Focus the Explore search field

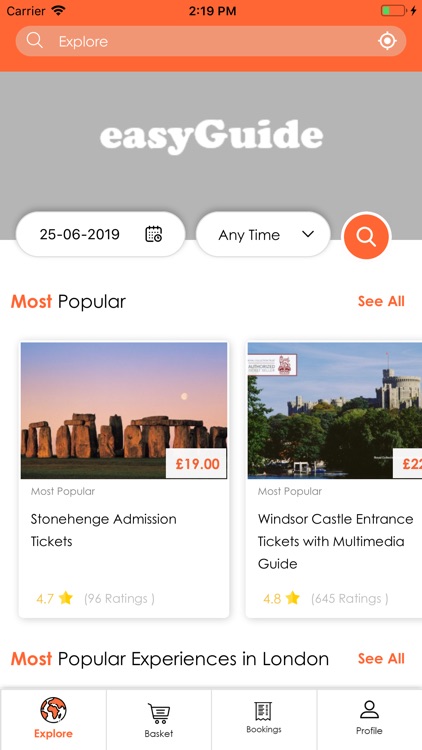(211, 41)
